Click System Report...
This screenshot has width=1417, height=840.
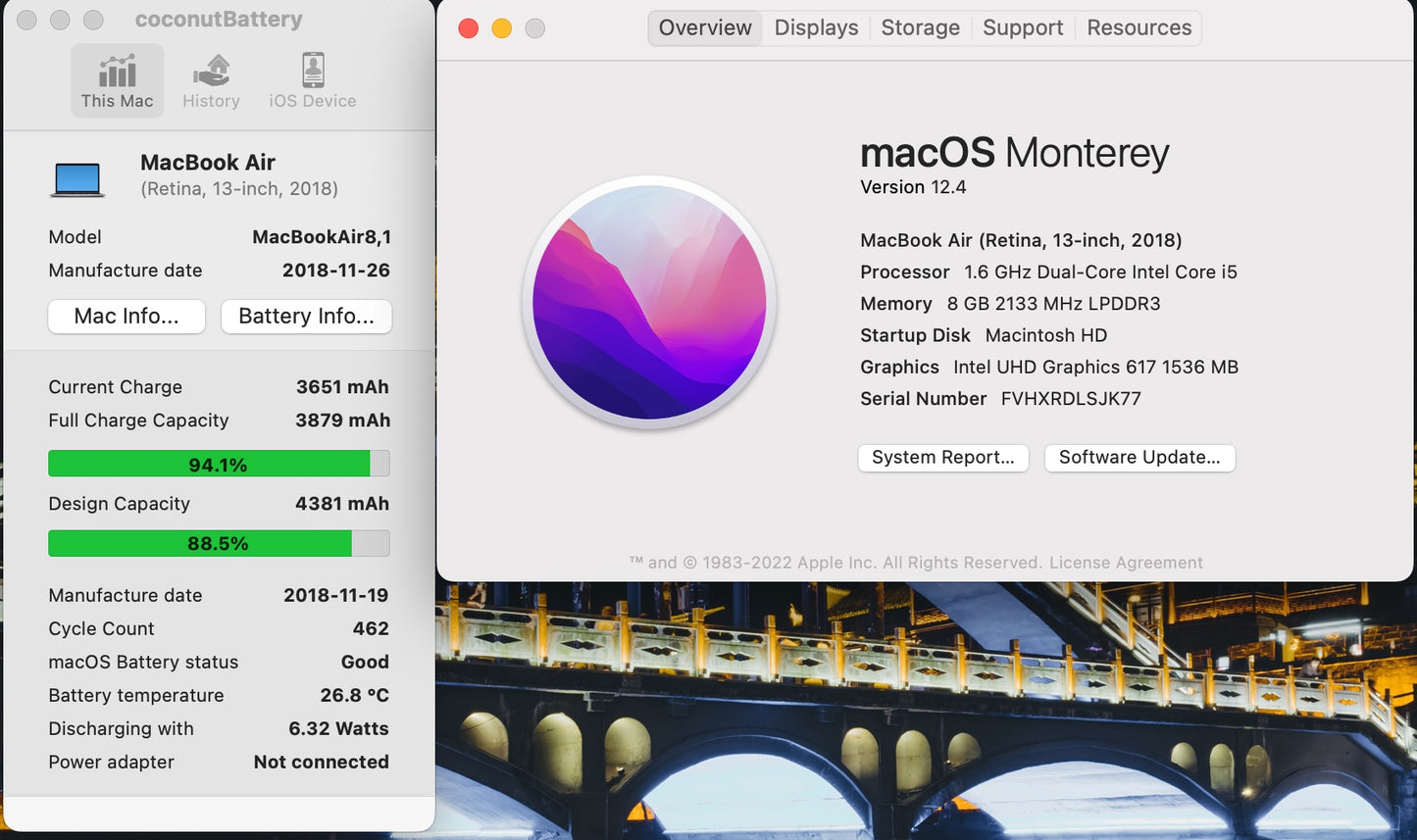pyautogui.click(x=942, y=457)
